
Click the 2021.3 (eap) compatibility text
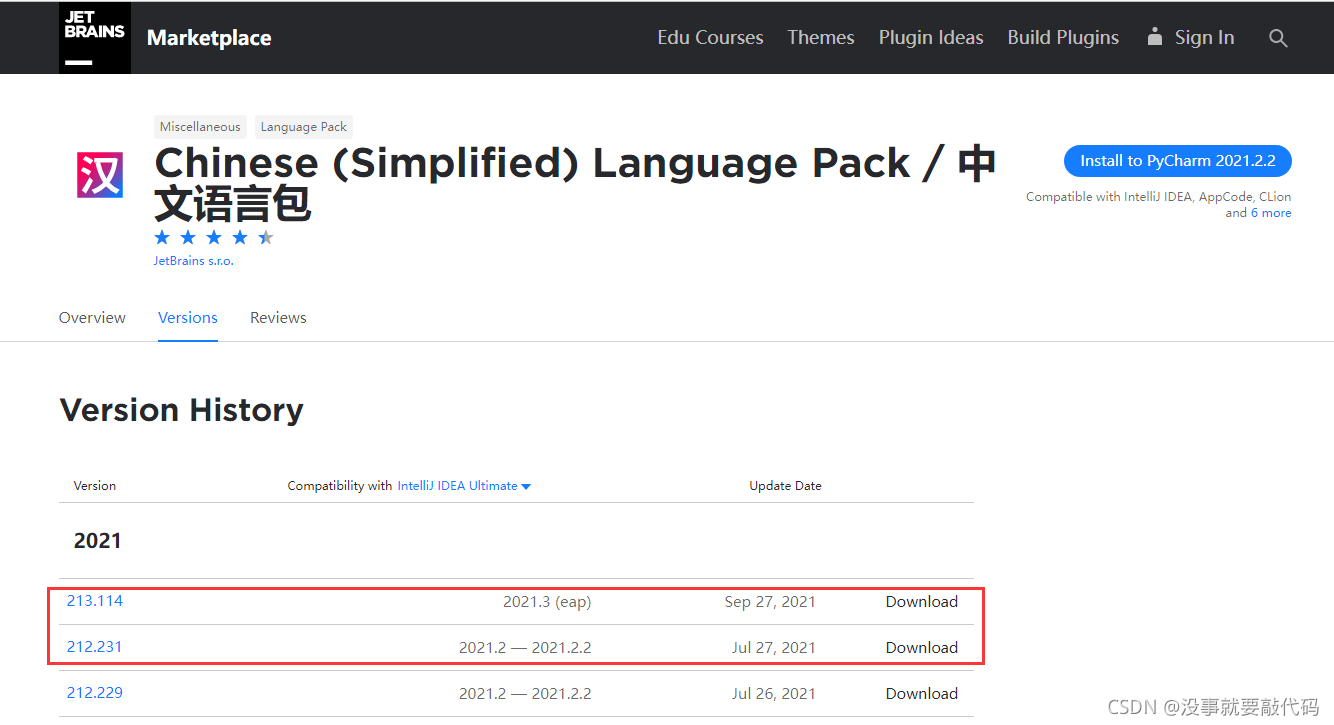[x=547, y=602]
